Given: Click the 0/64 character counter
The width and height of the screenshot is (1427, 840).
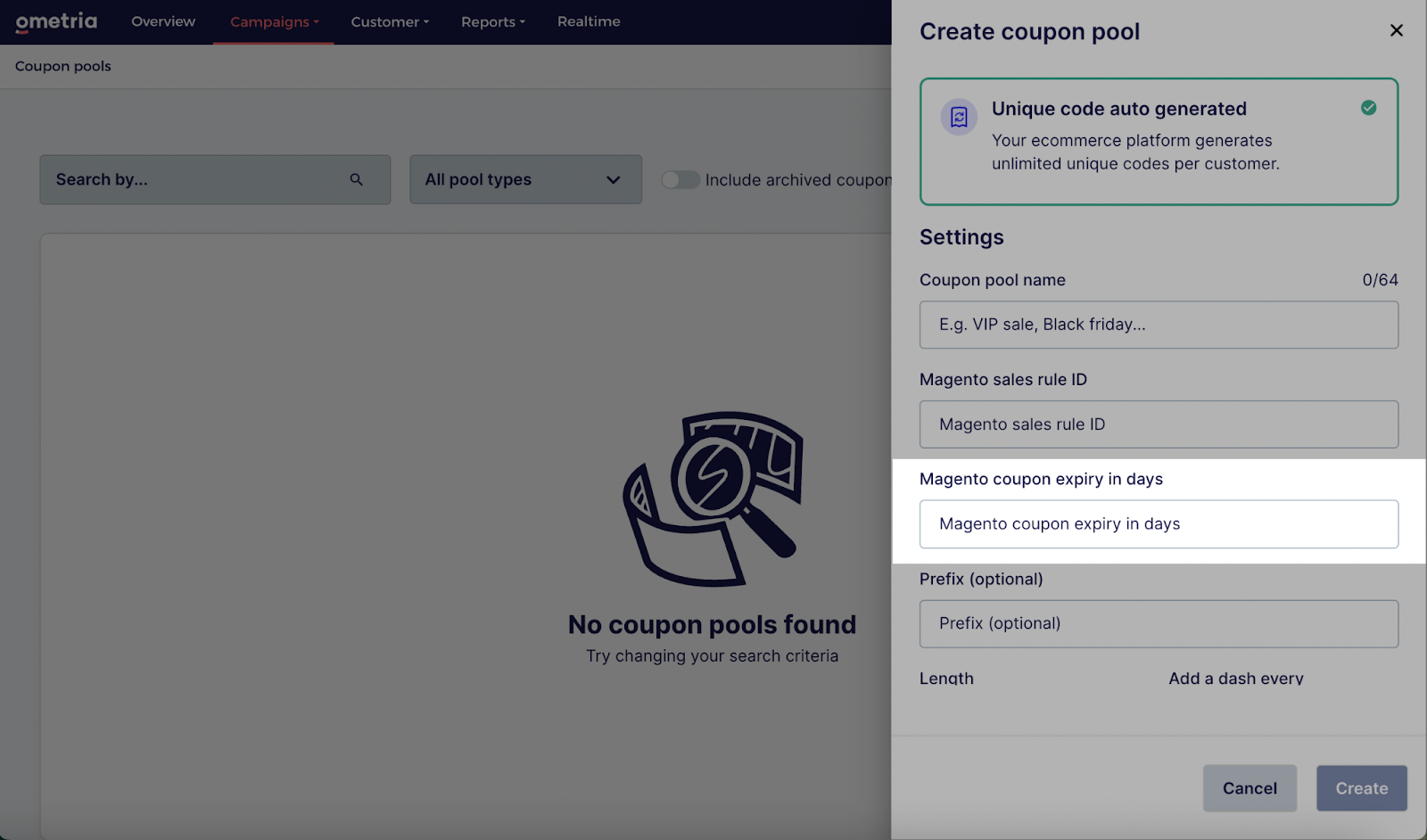Looking at the screenshot, I should 1380,280.
